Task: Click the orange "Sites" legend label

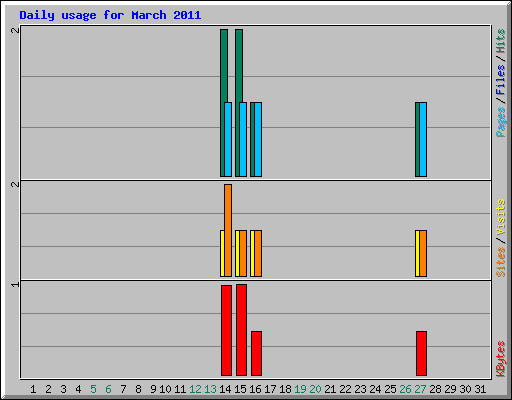Action: click(500, 262)
